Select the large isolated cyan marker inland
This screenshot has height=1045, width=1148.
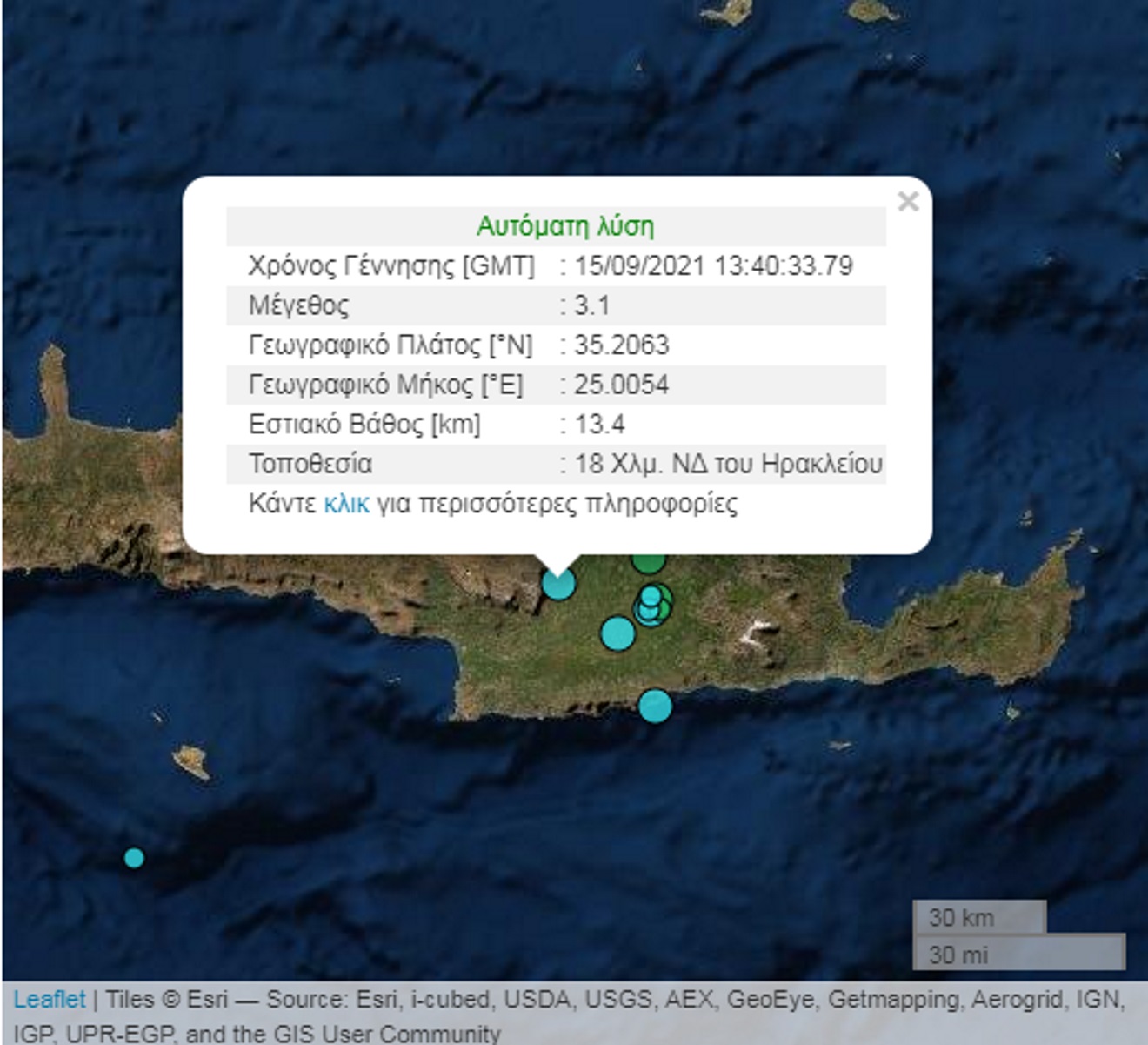pos(617,633)
